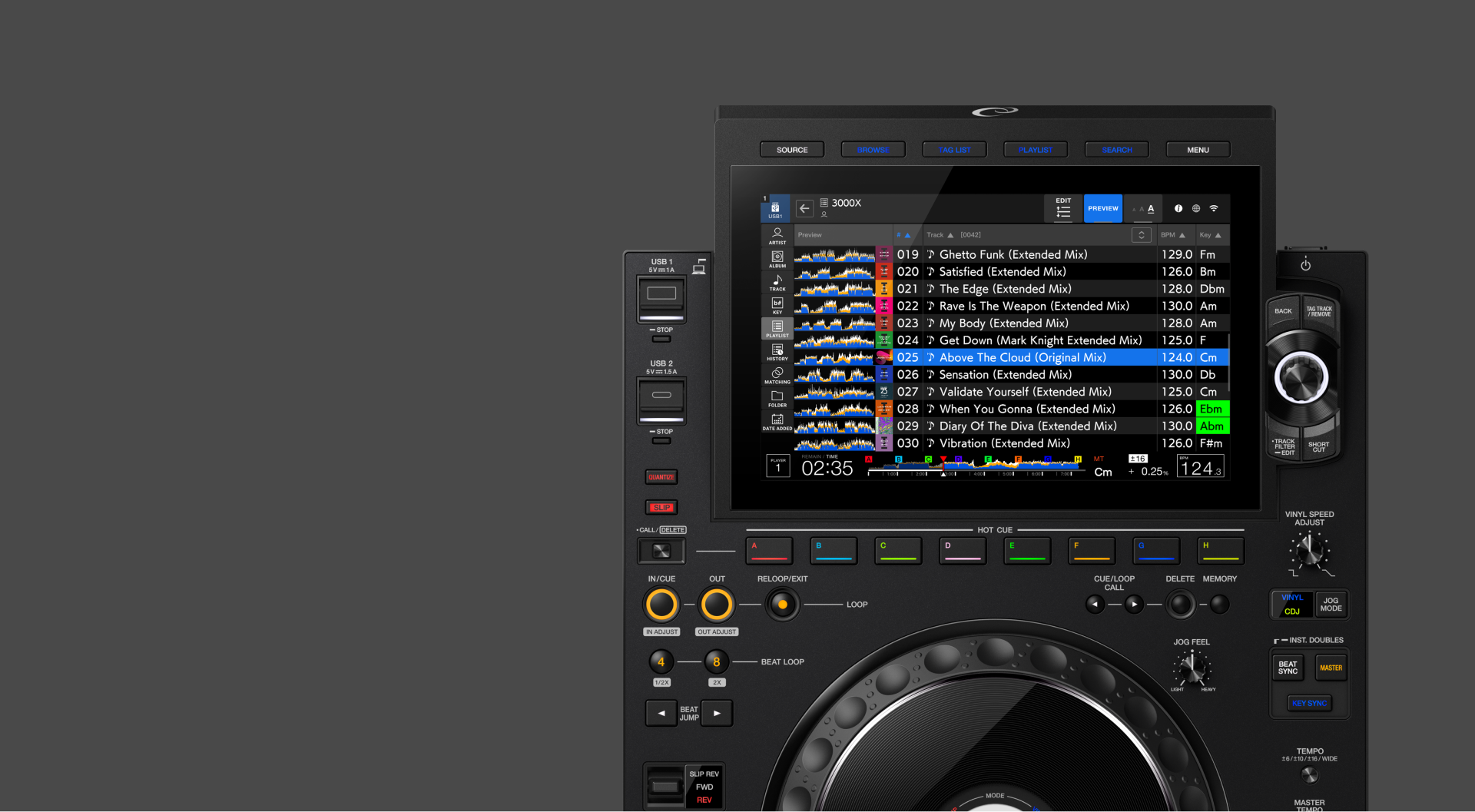Seek in the track overview waveform
The height and width of the screenshot is (812, 1475).
click(x=974, y=466)
